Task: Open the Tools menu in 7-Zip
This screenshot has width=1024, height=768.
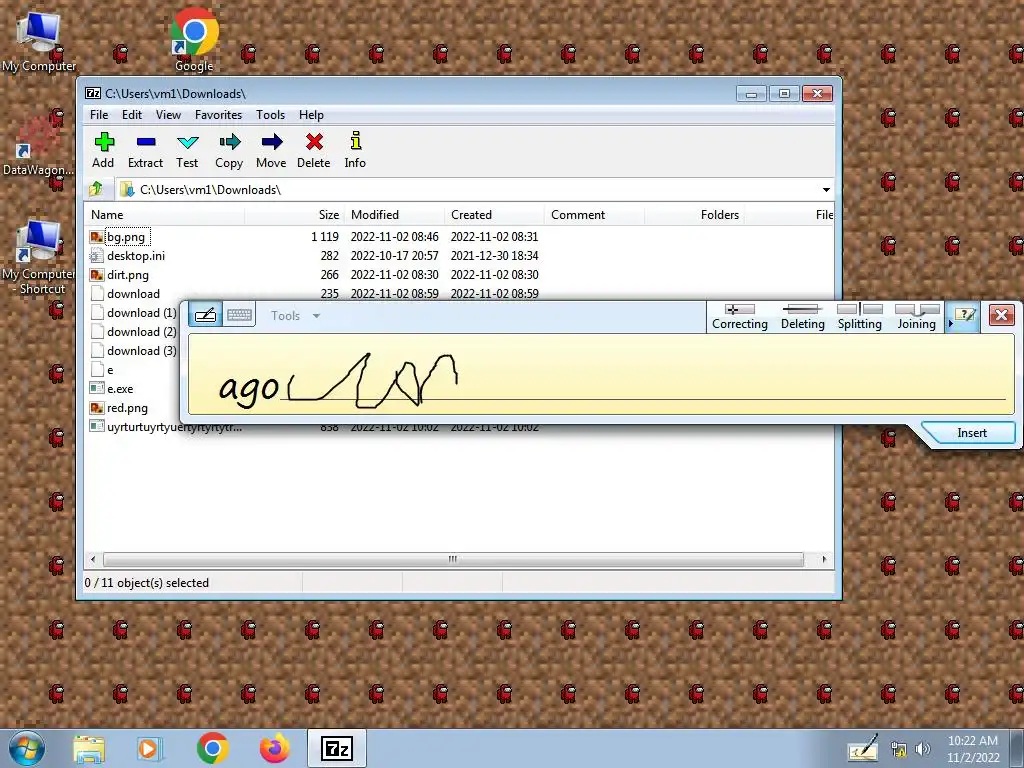Action: click(270, 115)
